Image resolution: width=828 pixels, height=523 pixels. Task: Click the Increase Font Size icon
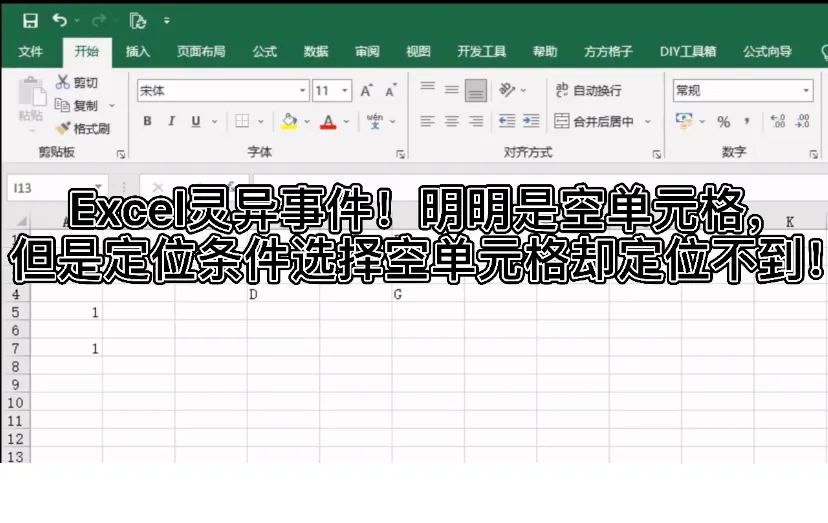point(366,90)
